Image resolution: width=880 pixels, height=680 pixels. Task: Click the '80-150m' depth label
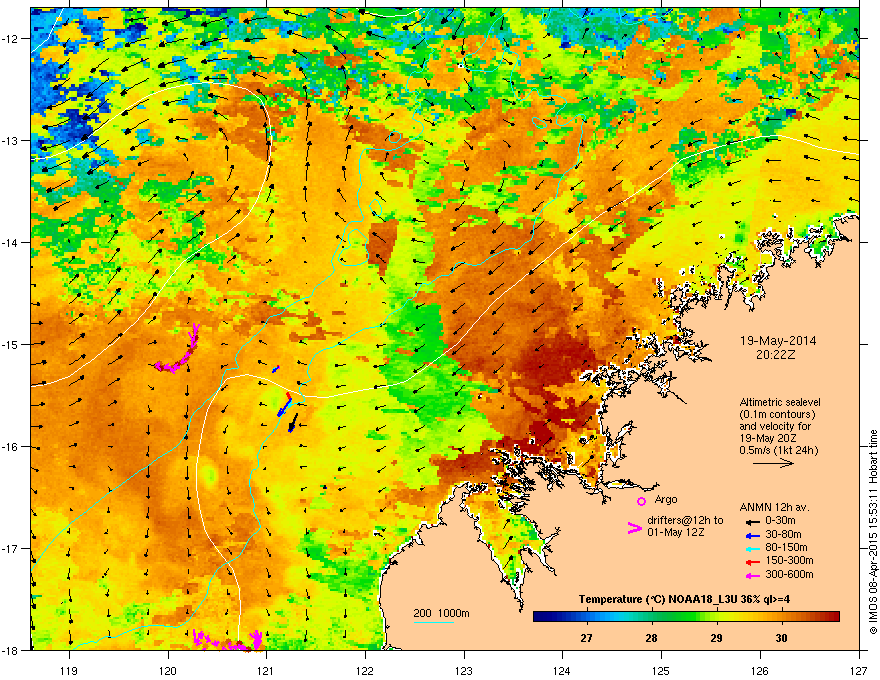[786, 548]
